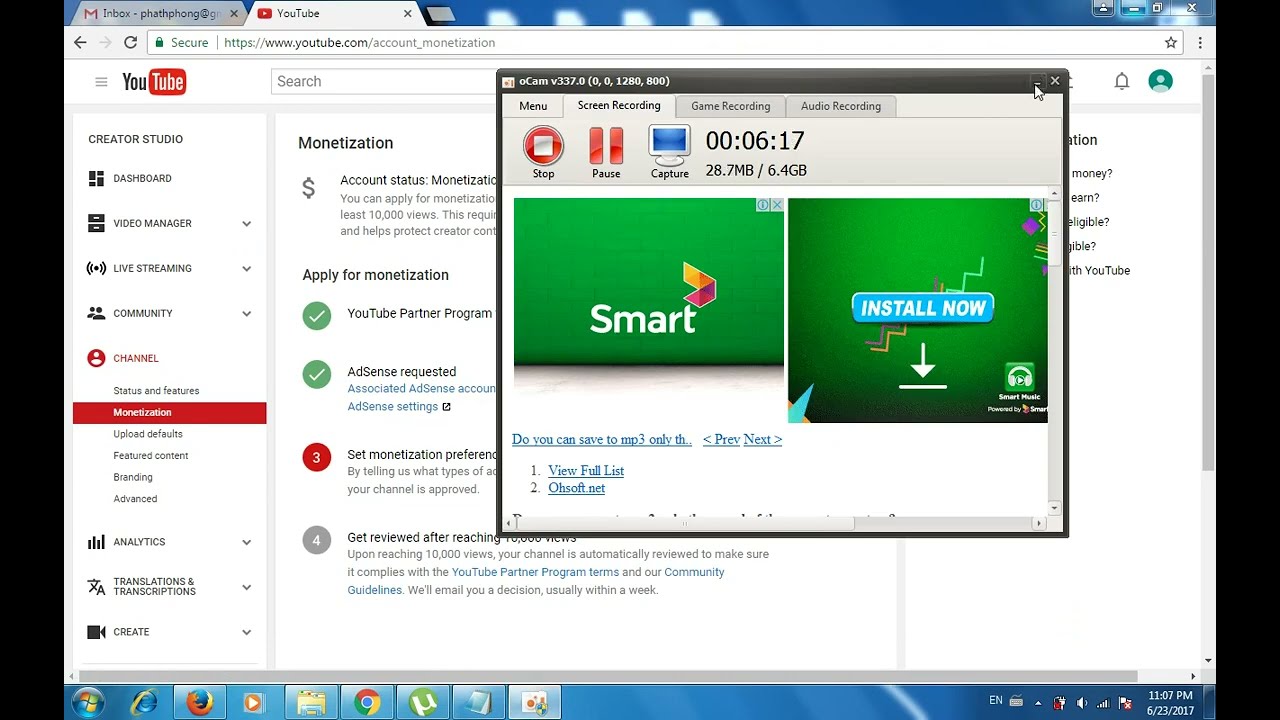Open the Ohsoft.net link

(x=576, y=488)
